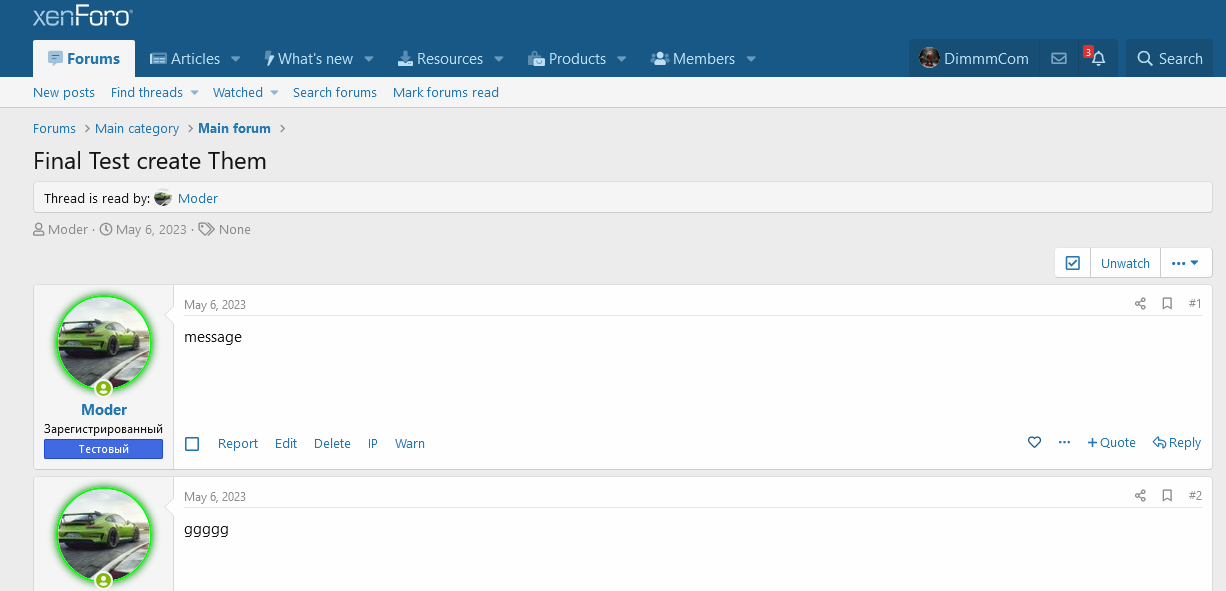Click the share icon on post #1
The width and height of the screenshot is (1226, 591).
pyautogui.click(x=1140, y=304)
